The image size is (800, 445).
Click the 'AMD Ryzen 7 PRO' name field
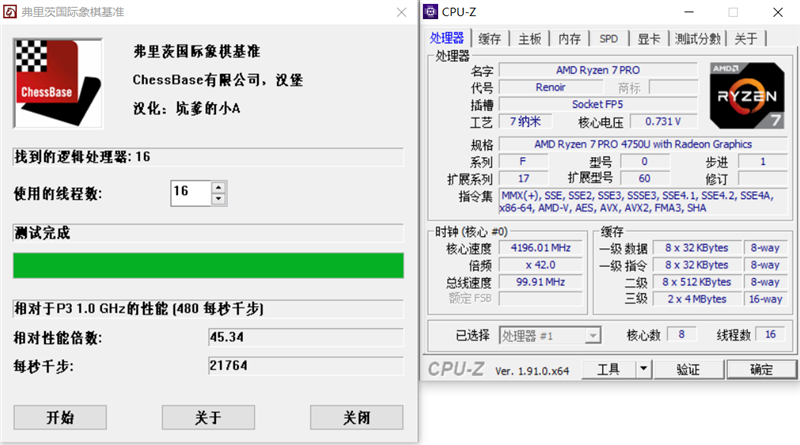click(598, 70)
